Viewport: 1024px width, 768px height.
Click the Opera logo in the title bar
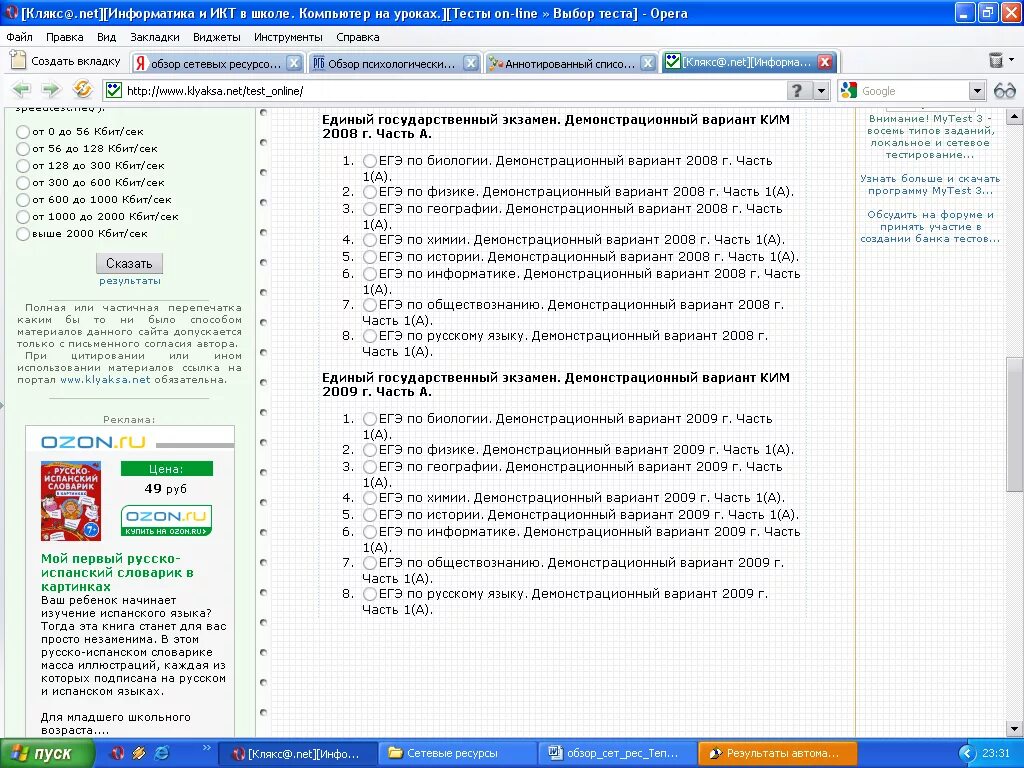click(x=11, y=13)
